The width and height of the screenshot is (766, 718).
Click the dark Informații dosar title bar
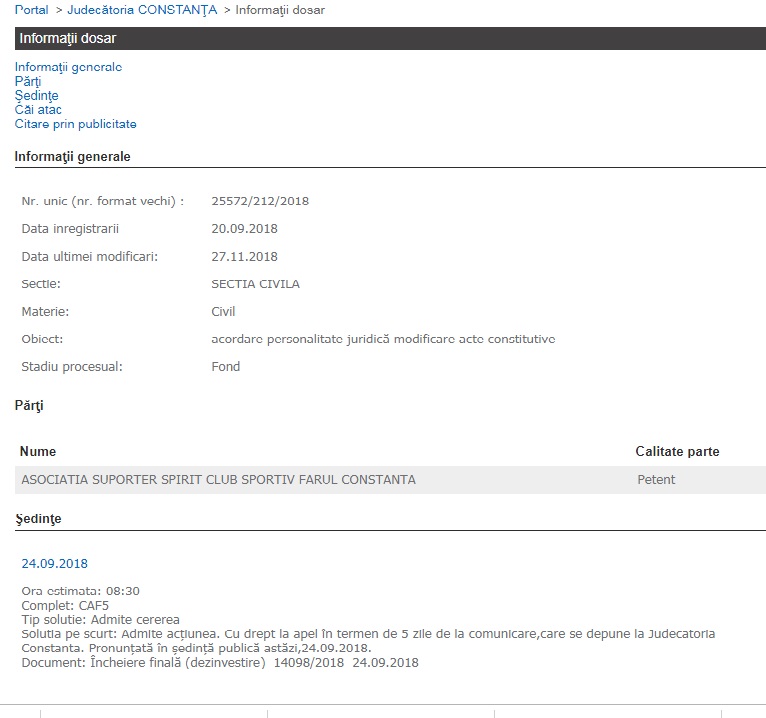390,39
